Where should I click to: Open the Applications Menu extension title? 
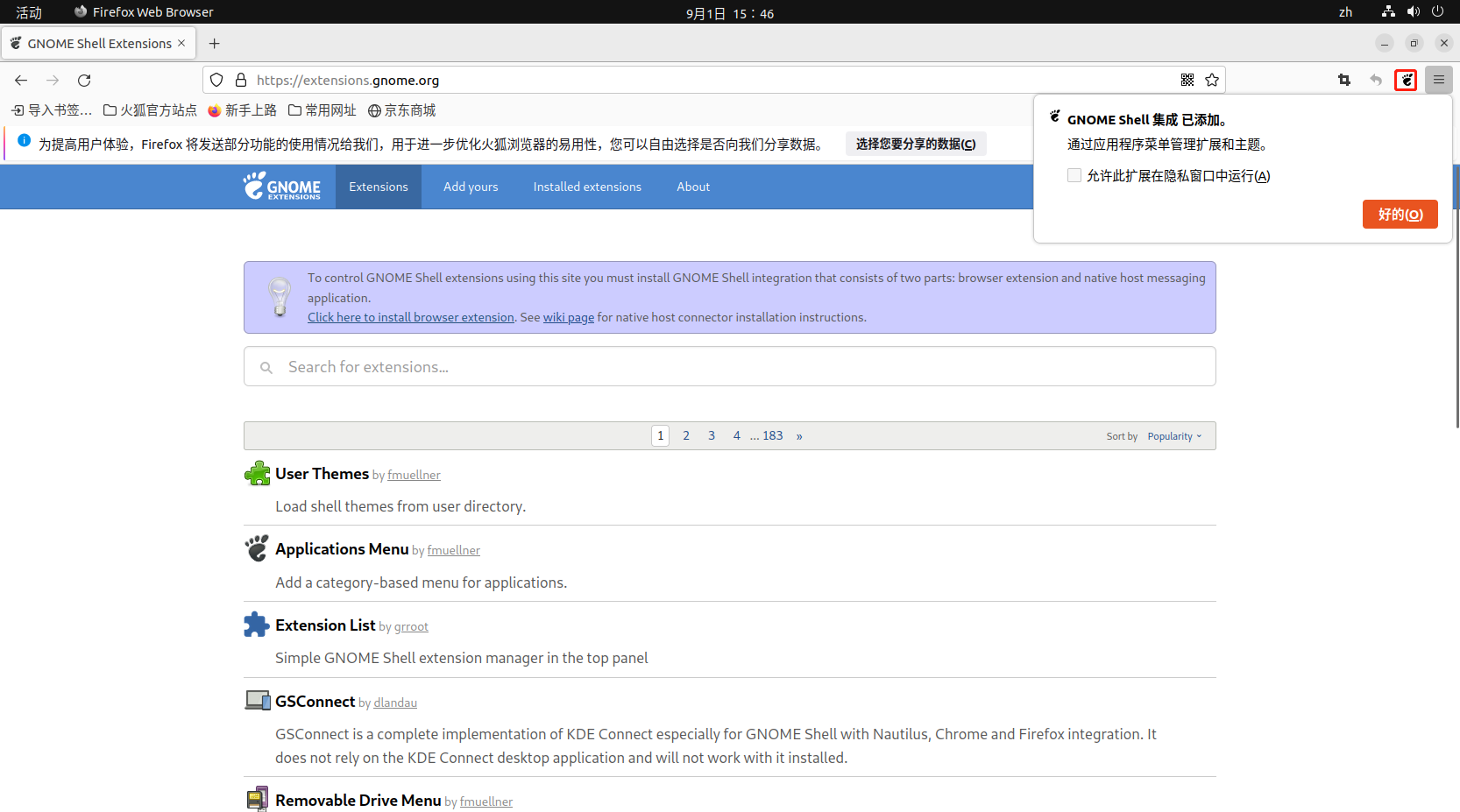click(x=342, y=548)
